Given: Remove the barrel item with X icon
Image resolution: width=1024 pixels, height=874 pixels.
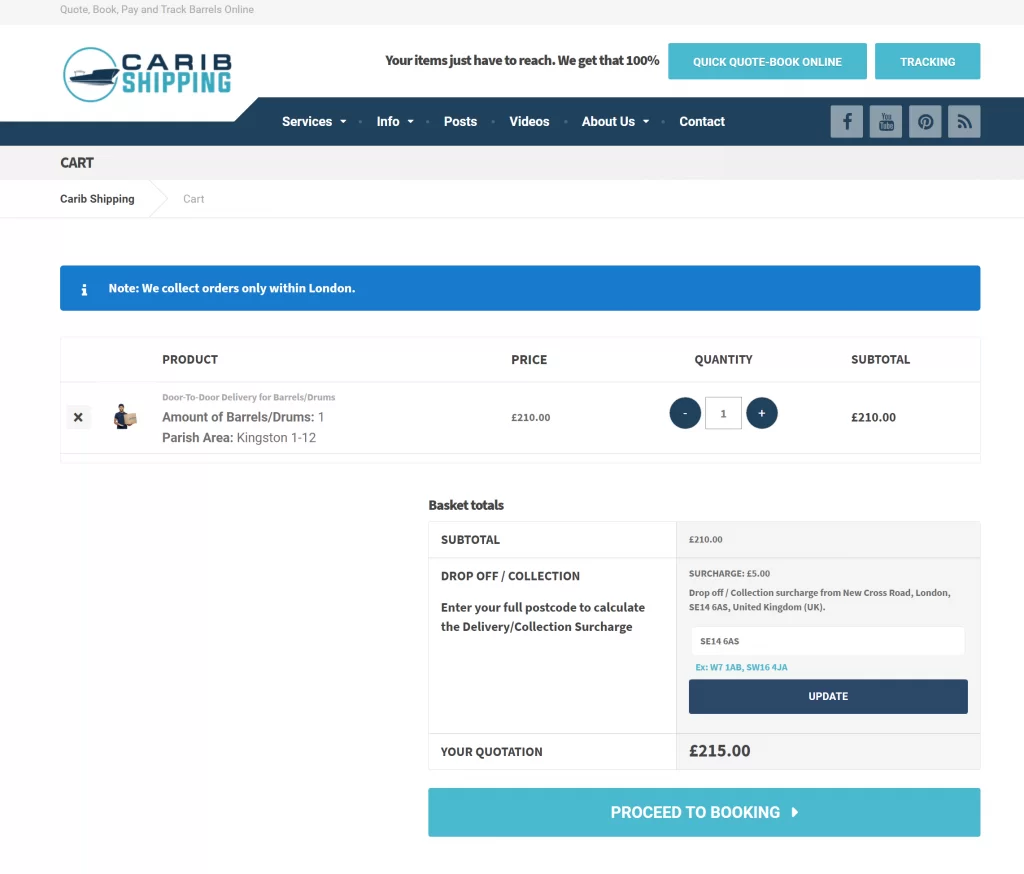Looking at the screenshot, I should coord(78,417).
